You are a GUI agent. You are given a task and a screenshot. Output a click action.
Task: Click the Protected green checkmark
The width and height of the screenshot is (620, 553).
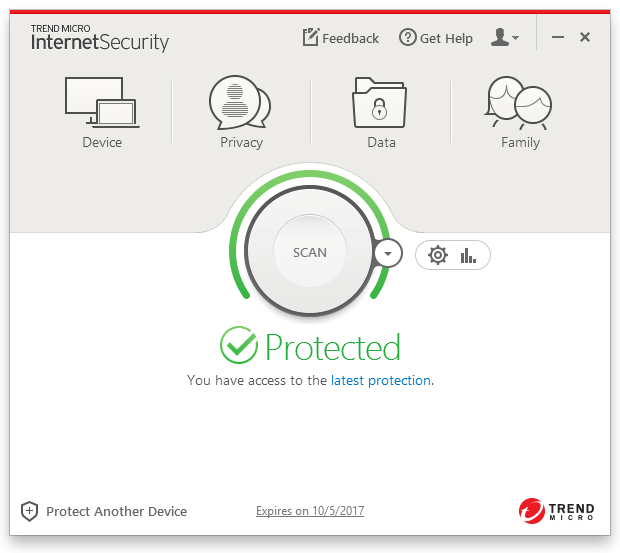(239, 346)
